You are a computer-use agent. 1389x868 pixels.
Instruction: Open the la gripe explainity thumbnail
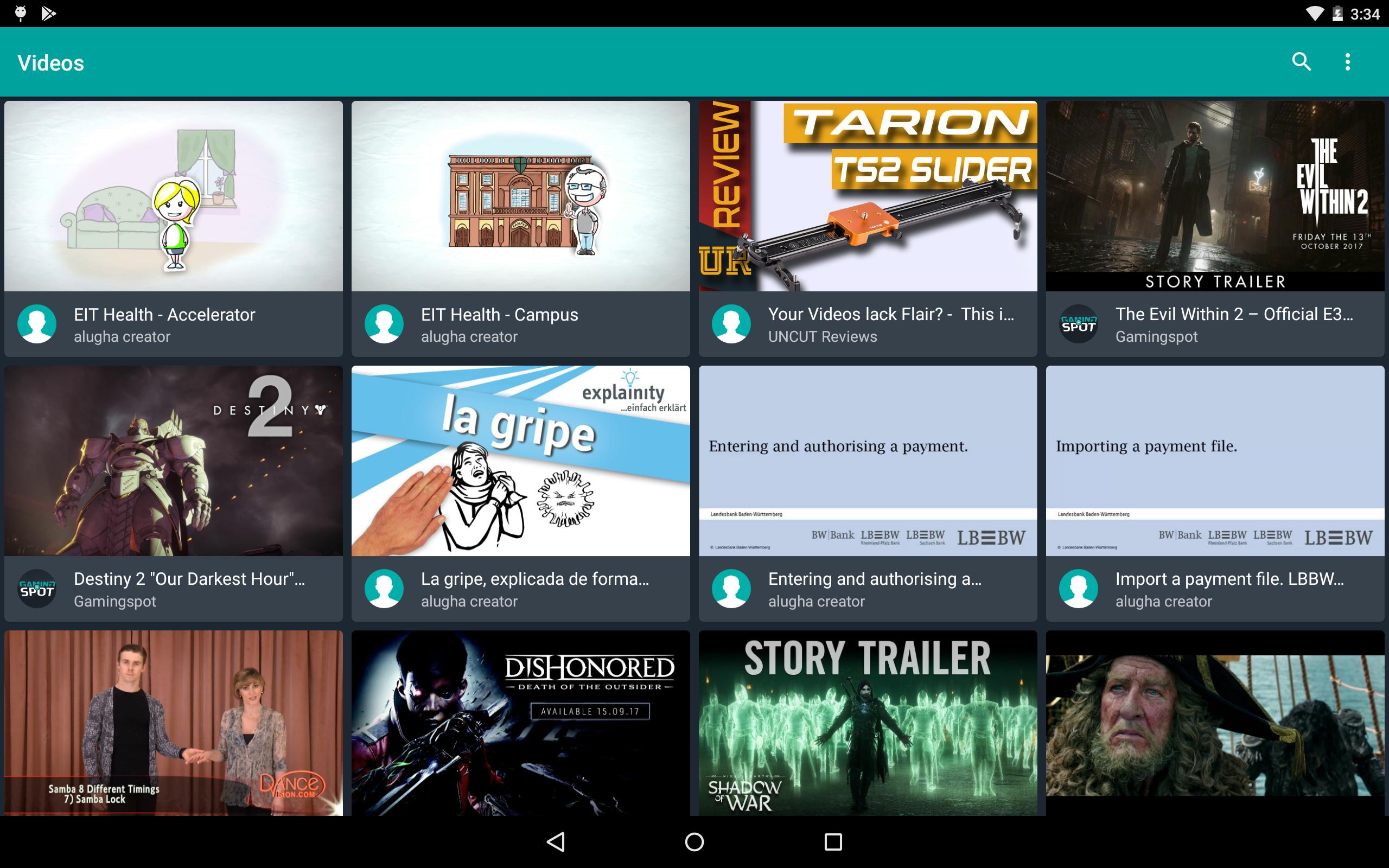tap(520, 461)
